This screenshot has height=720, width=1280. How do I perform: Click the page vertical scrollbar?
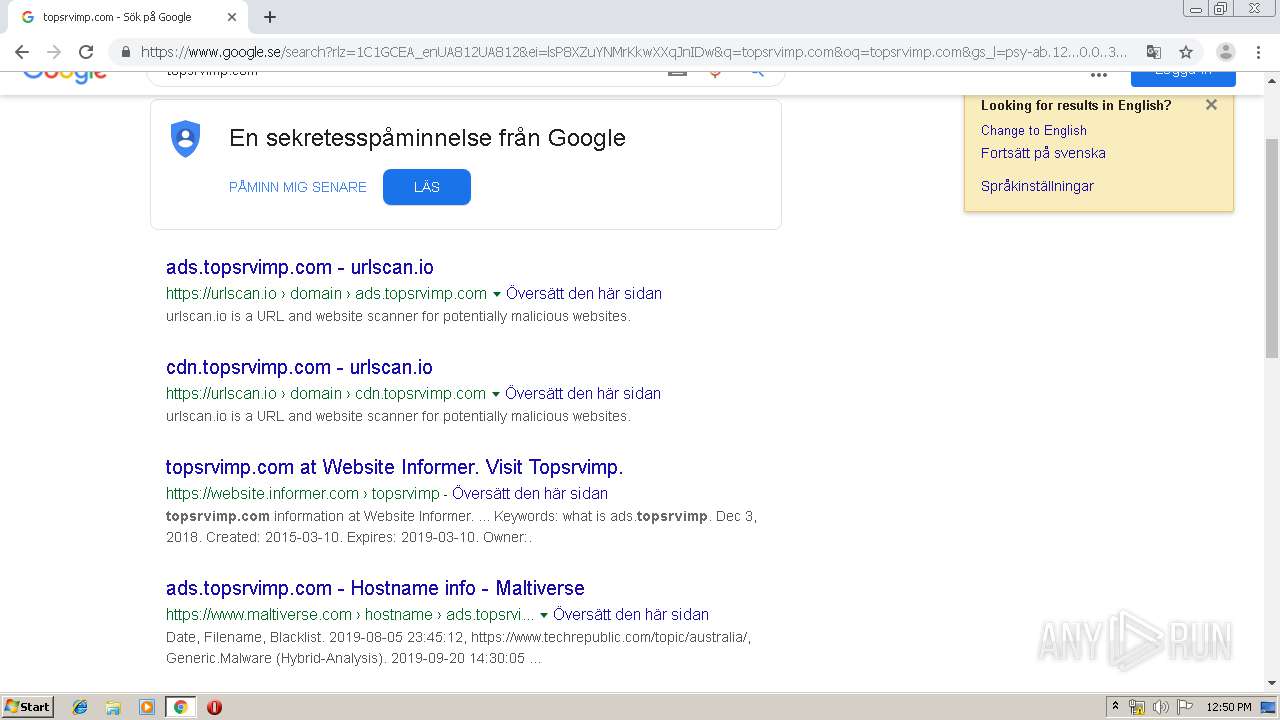(1272, 250)
